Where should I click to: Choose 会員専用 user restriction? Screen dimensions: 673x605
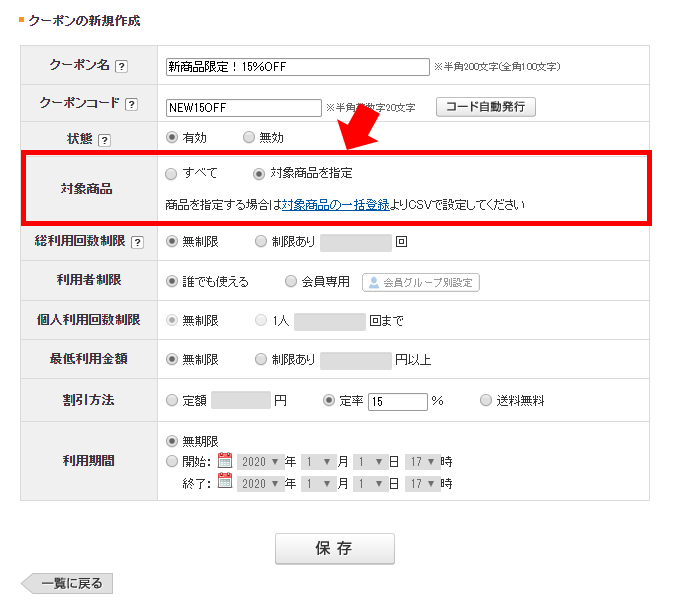coord(291,281)
